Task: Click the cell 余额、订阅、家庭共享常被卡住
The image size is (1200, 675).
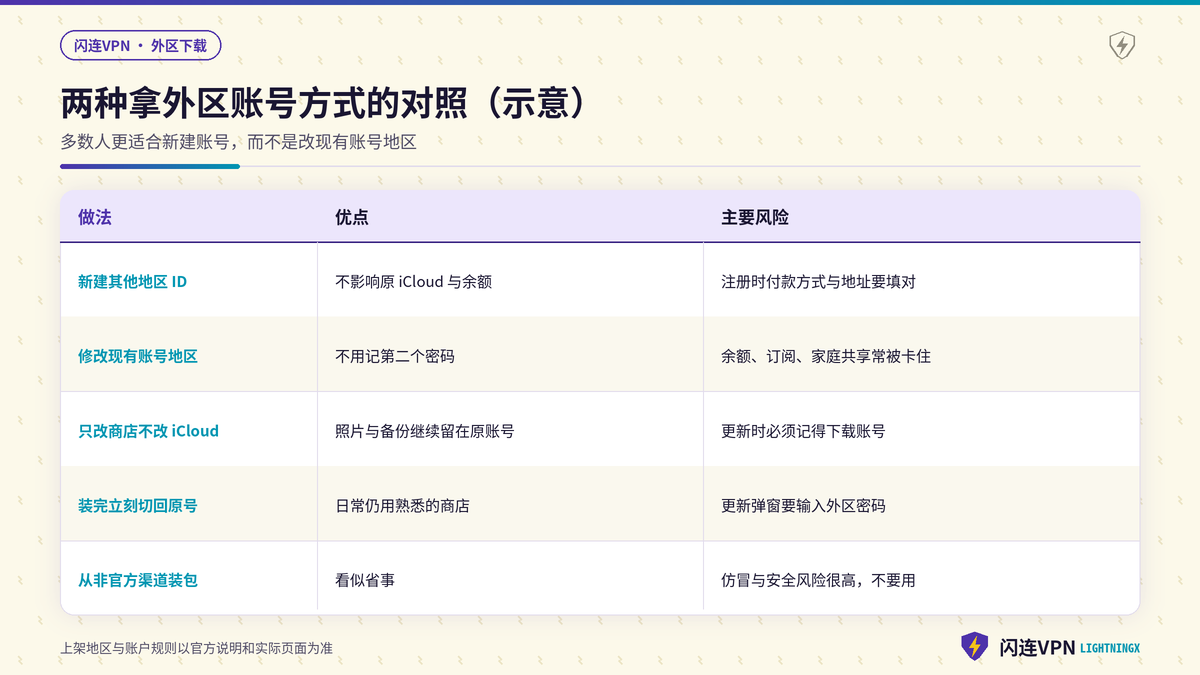Action: (x=826, y=356)
